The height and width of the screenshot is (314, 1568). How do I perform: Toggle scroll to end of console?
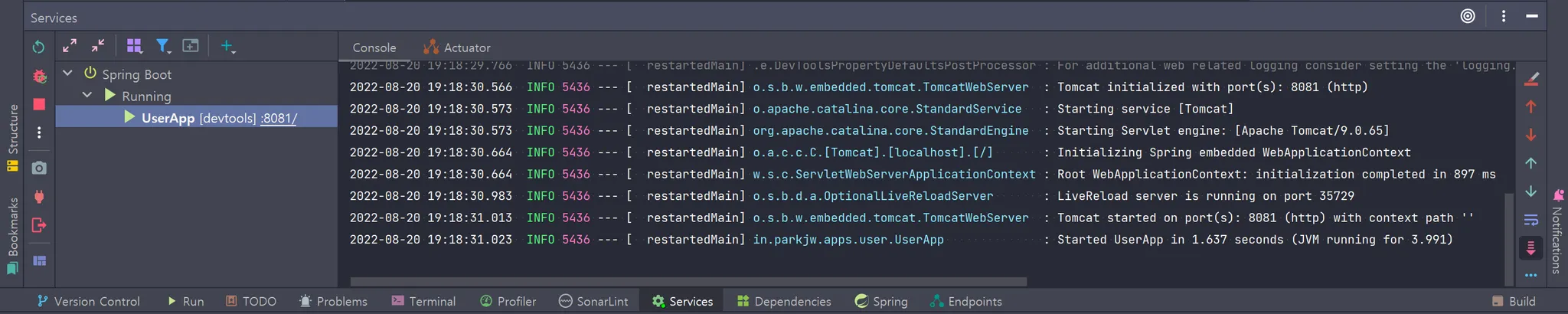point(1531,248)
